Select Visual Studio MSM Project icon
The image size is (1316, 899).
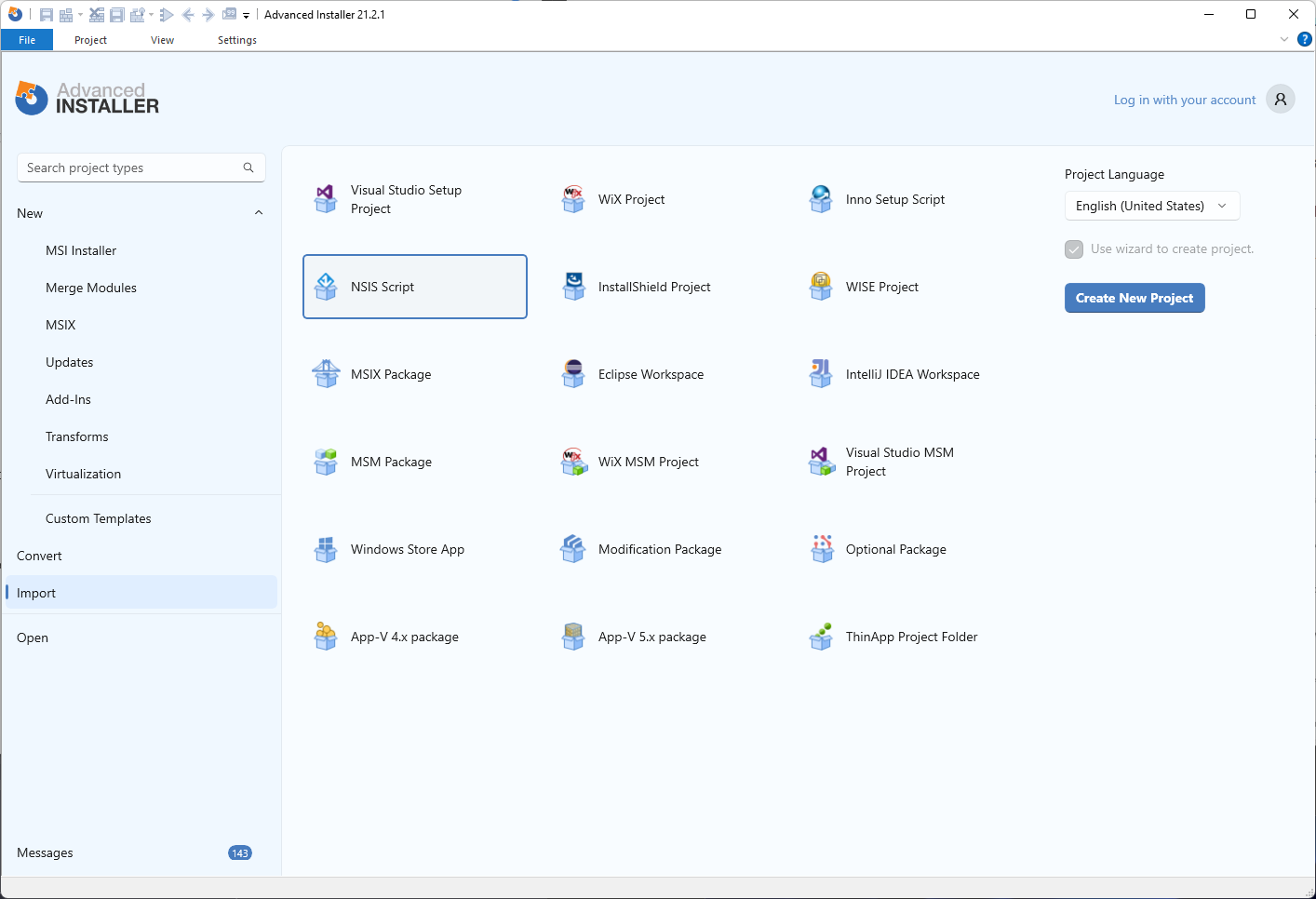click(821, 462)
